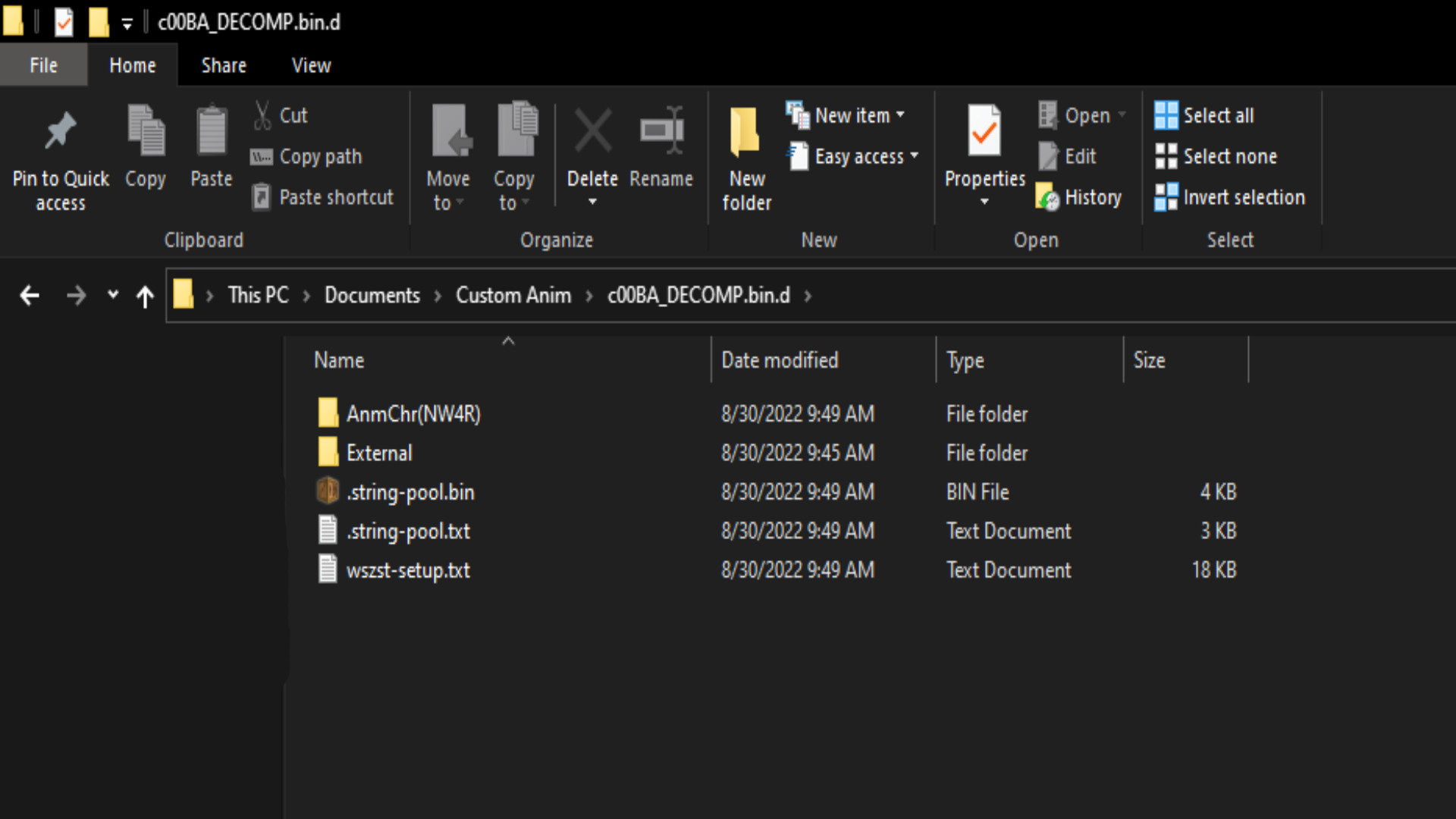Select the wszst-setup.txt file
Image resolution: width=1456 pixels, height=819 pixels.
(x=408, y=570)
